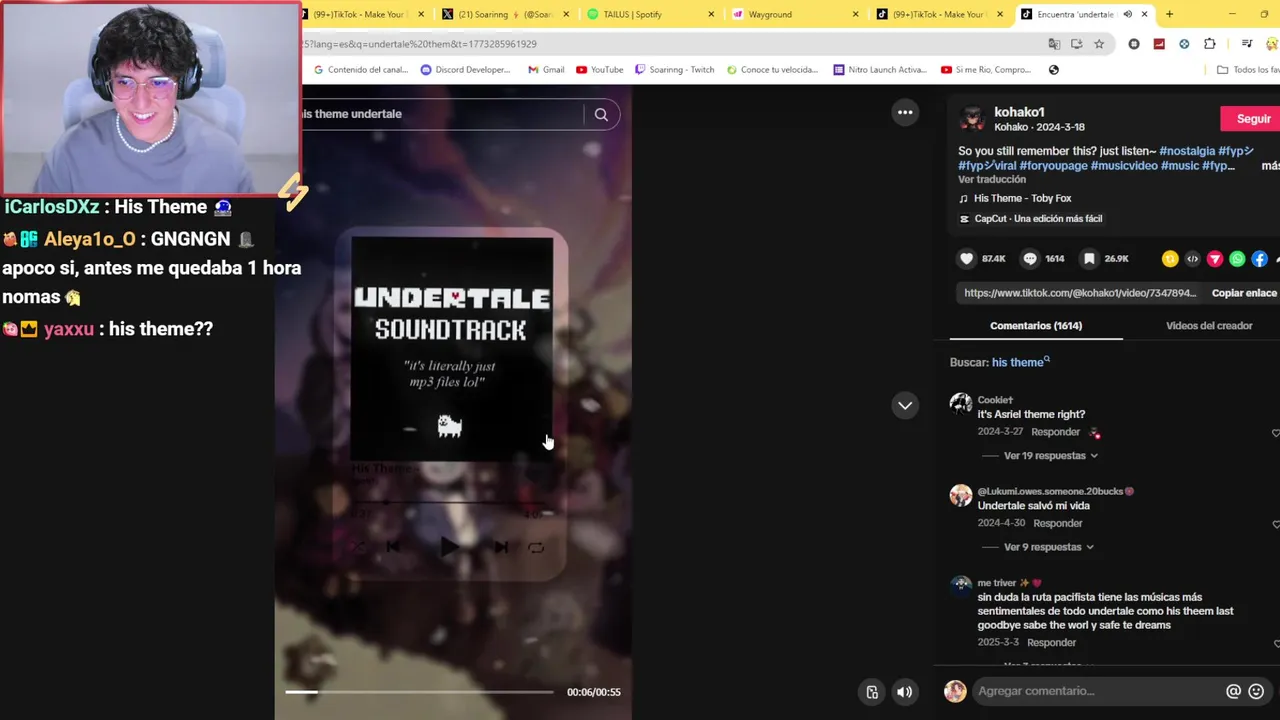Expand 'Ver 9 respuestas' replies
Image resolution: width=1280 pixels, height=720 pixels.
[x=1049, y=547]
